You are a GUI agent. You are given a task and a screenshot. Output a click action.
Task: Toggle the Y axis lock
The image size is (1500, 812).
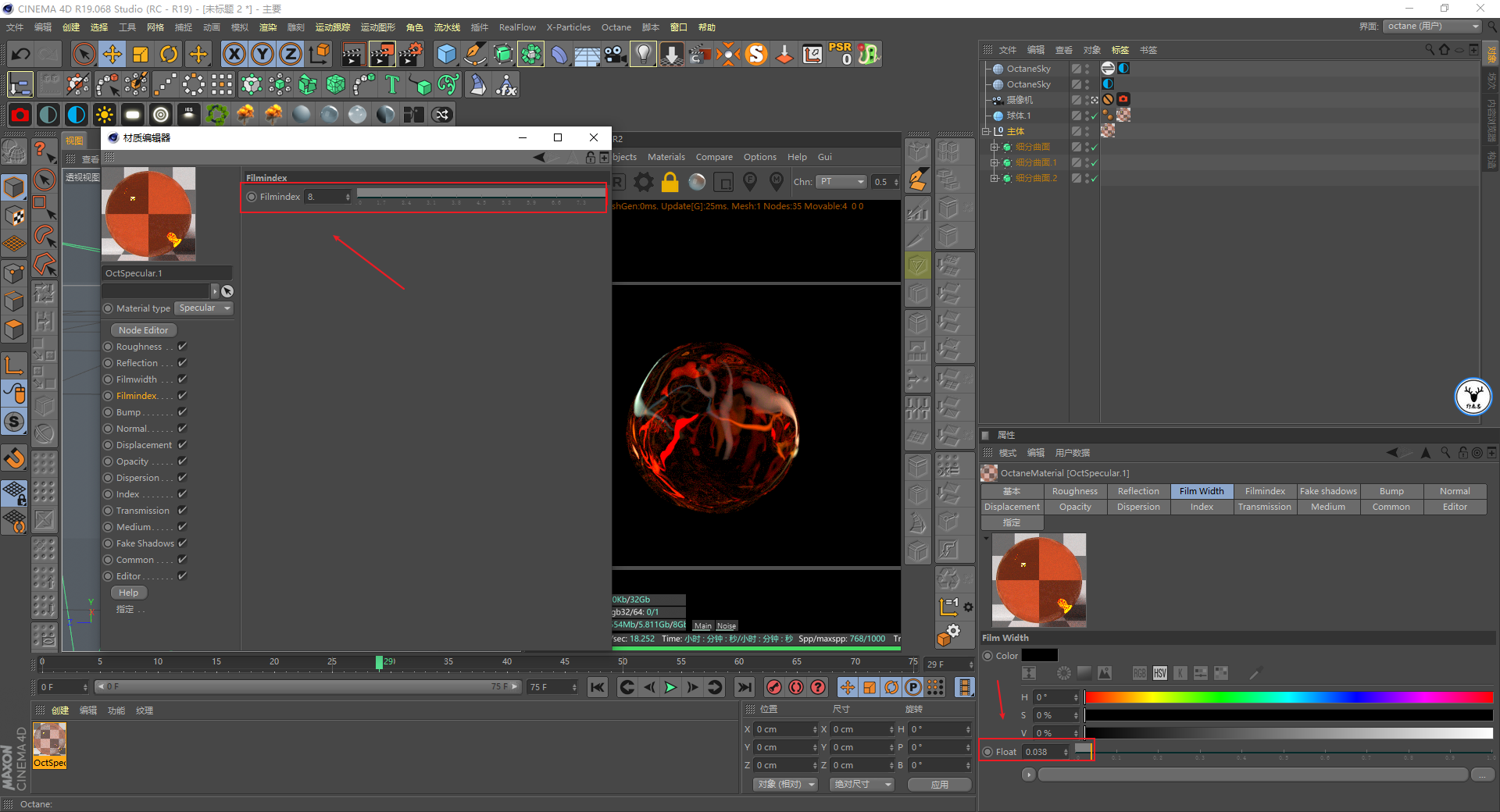[262, 54]
